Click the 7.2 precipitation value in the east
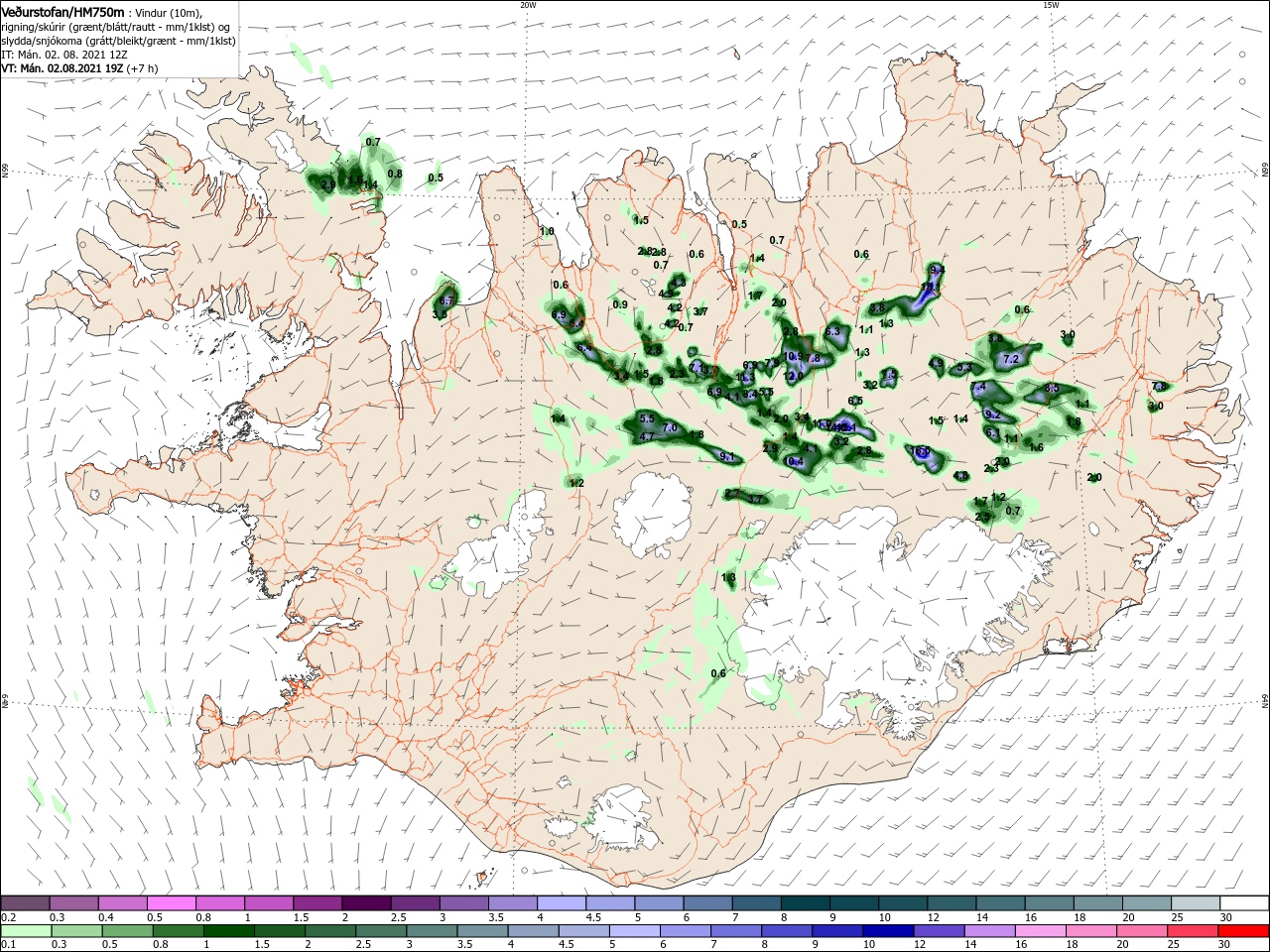The image size is (1270, 952). pos(1011,358)
